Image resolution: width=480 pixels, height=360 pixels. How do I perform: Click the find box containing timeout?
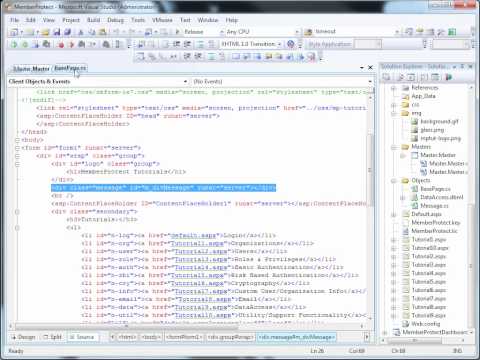tap(357, 32)
